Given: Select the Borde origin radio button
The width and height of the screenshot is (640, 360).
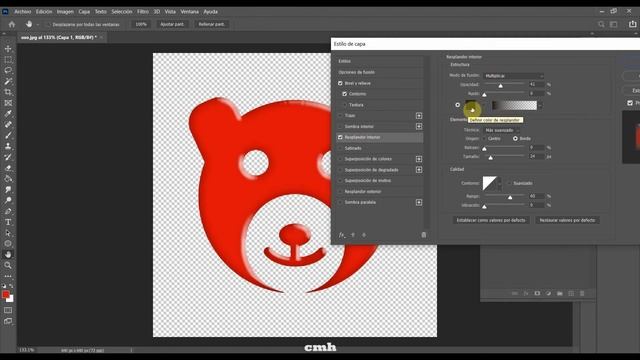Looking at the screenshot, I should pos(515,139).
